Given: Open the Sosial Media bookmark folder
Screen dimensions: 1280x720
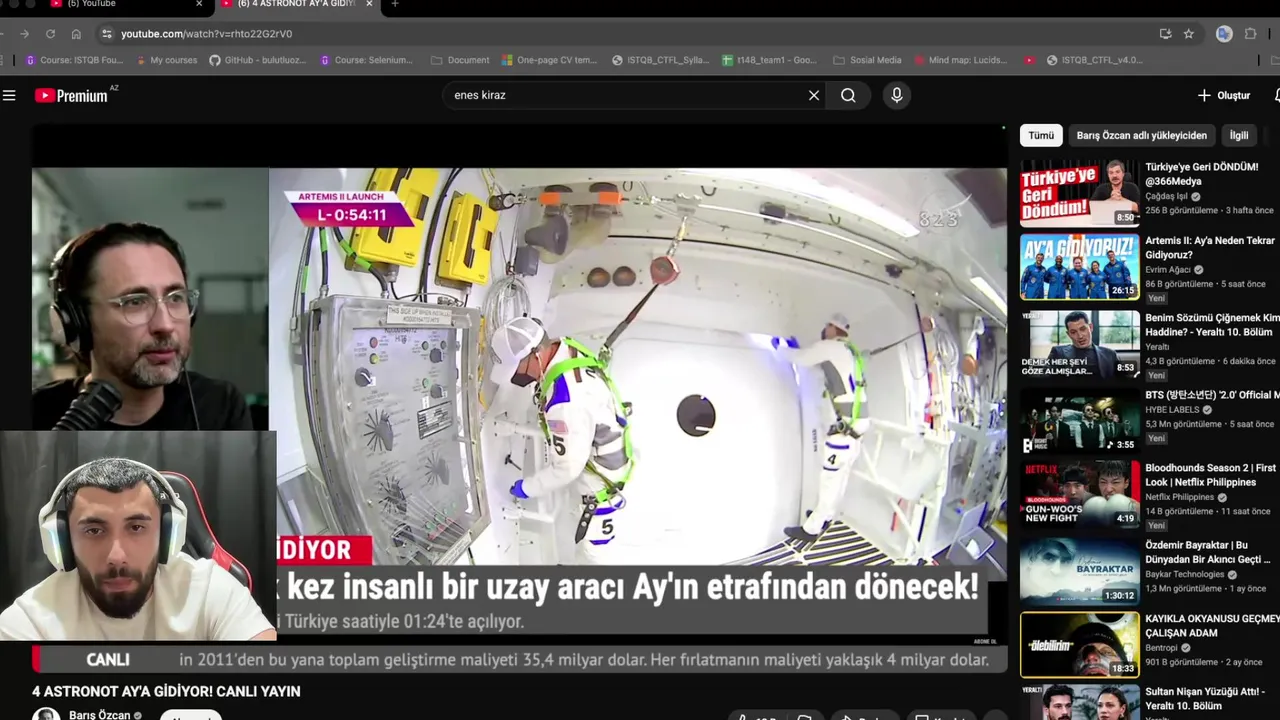Looking at the screenshot, I should pyautogui.click(x=867, y=60).
